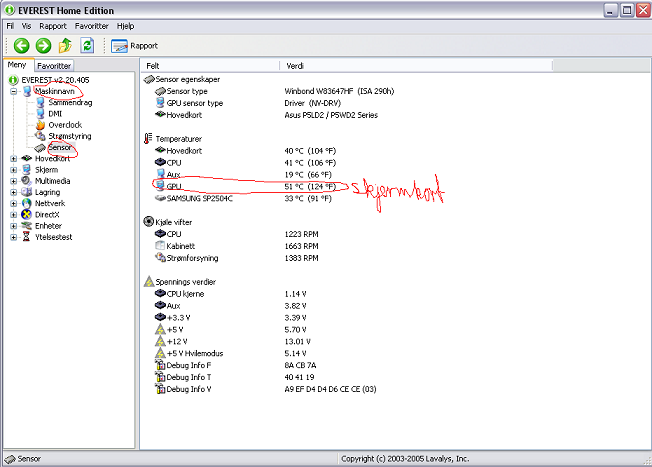
Task: Click the Lagring storage icon
Action: pyautogui.click(x=27, y=192)
